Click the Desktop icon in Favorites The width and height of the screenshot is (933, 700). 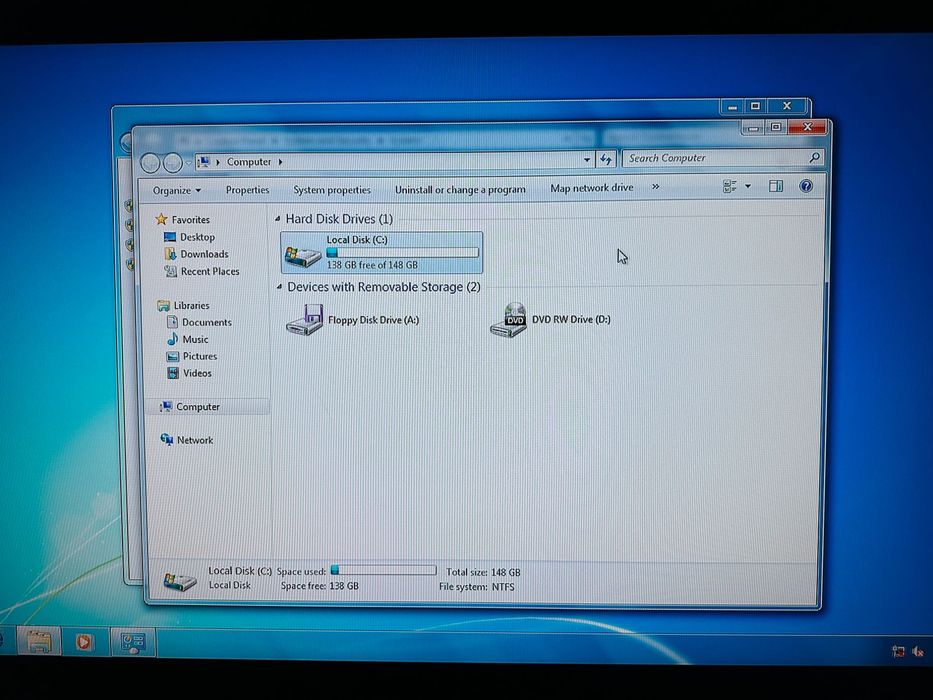coord(170,237)
